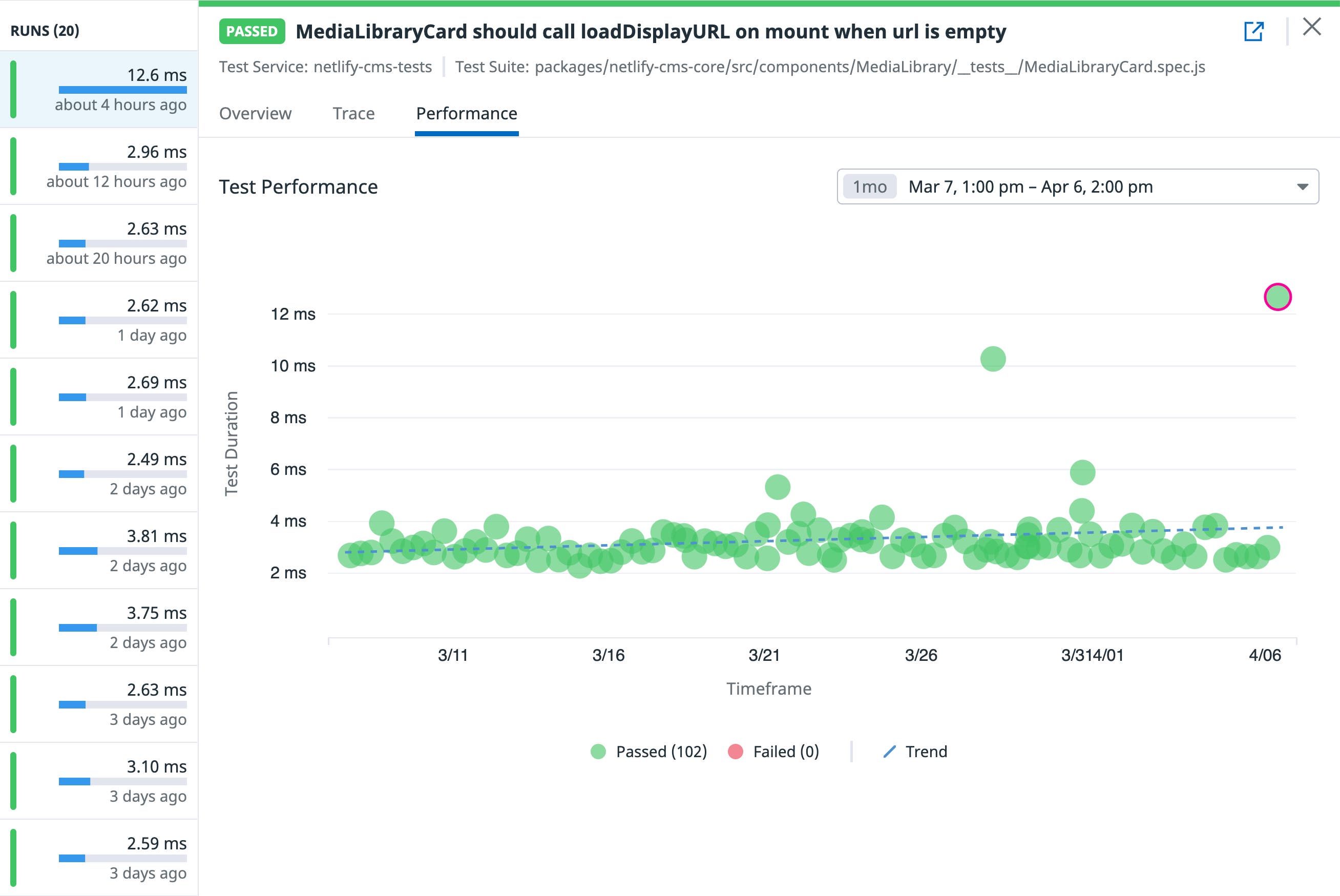Select the highlighted pink data point
This screenshot has height=896, width=1340.
tap(1279, 297)
